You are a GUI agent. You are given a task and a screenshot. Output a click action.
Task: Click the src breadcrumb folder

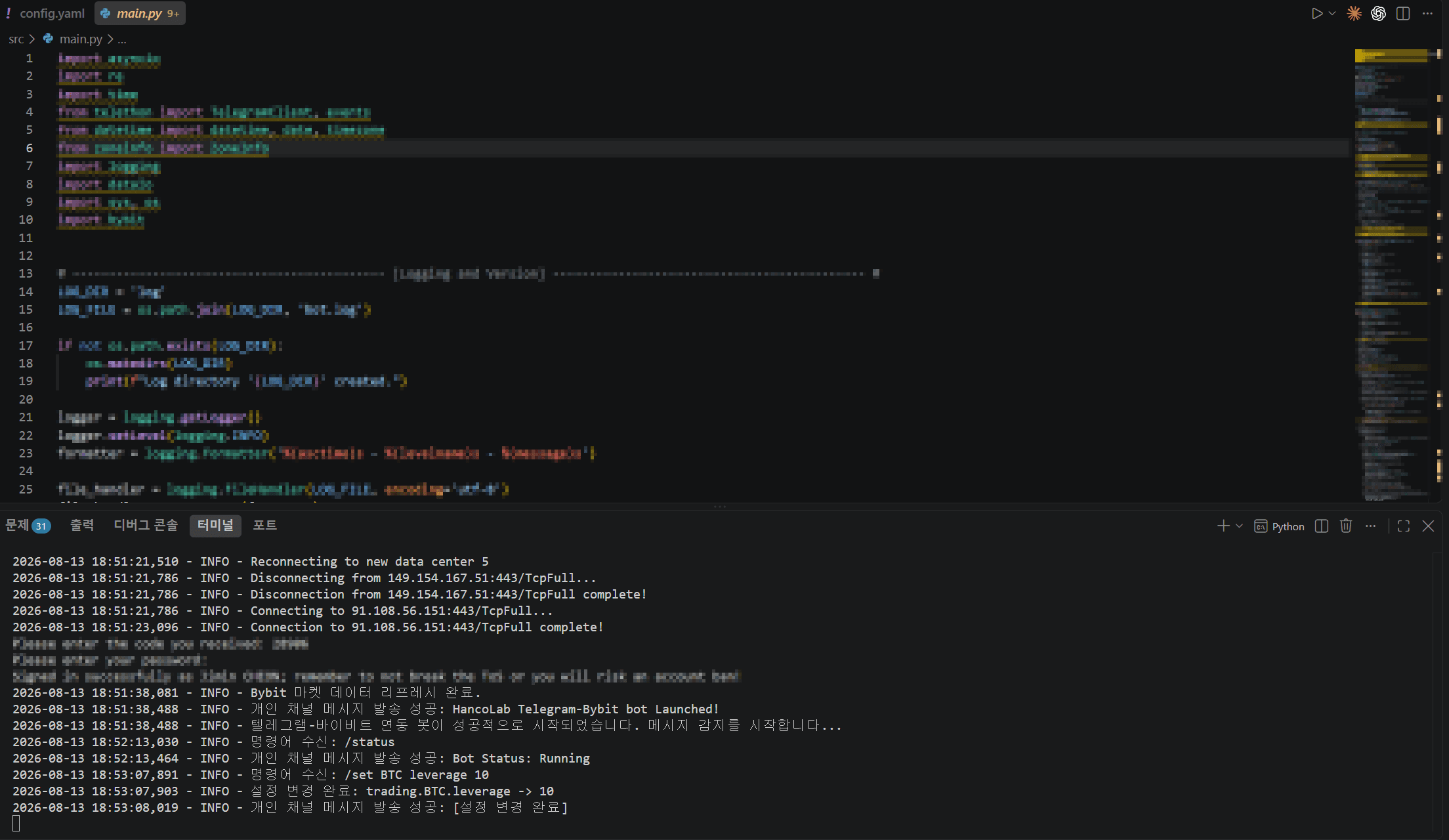click(x=16, y=39)
